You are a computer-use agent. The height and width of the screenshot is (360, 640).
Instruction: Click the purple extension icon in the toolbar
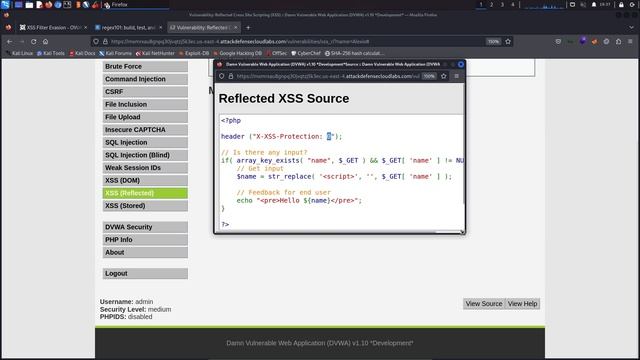tap(582, 41)
